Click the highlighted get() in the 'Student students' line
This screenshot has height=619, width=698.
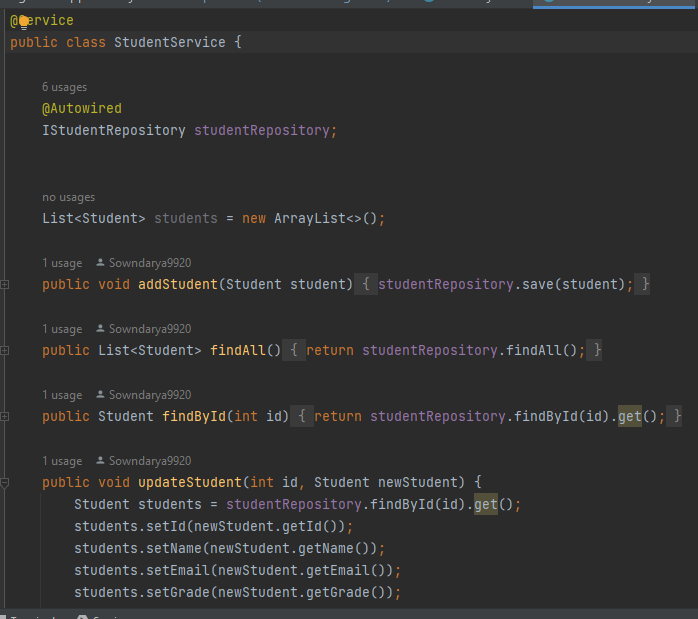[486, 505]
